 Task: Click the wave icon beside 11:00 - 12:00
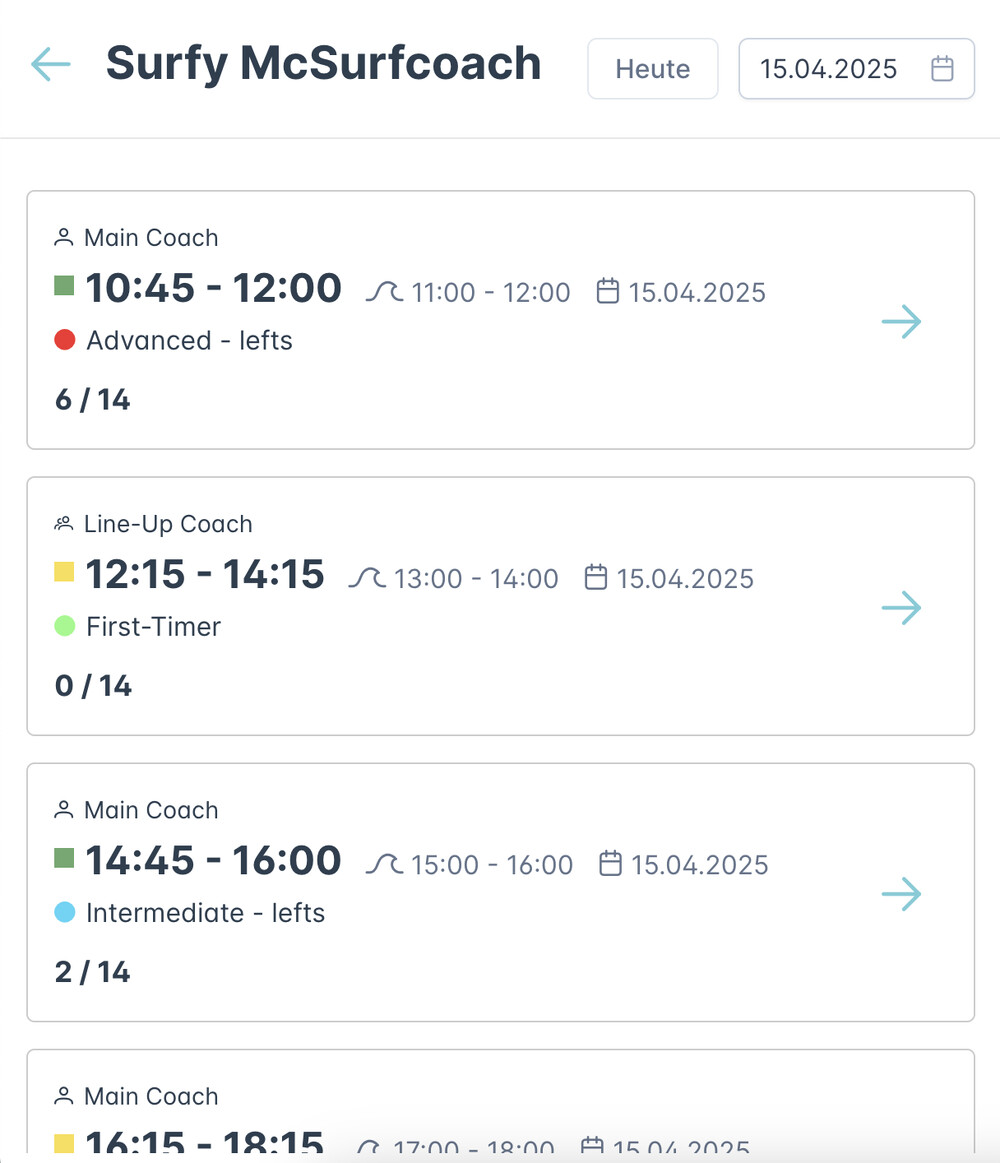(x=384, y=292)
